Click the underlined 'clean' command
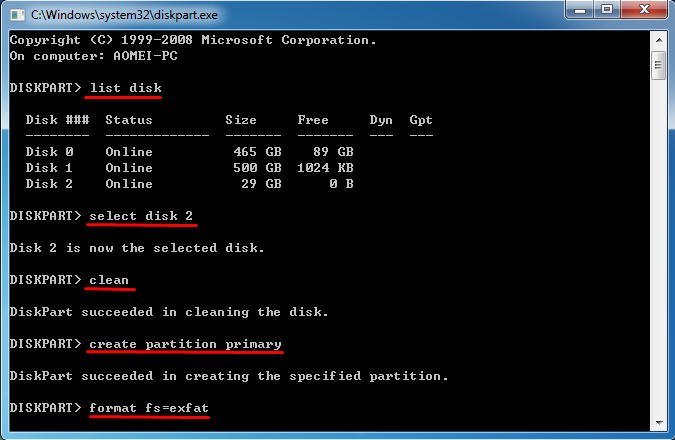The height and width of the screenshot is (440, 675). point(109,280)
